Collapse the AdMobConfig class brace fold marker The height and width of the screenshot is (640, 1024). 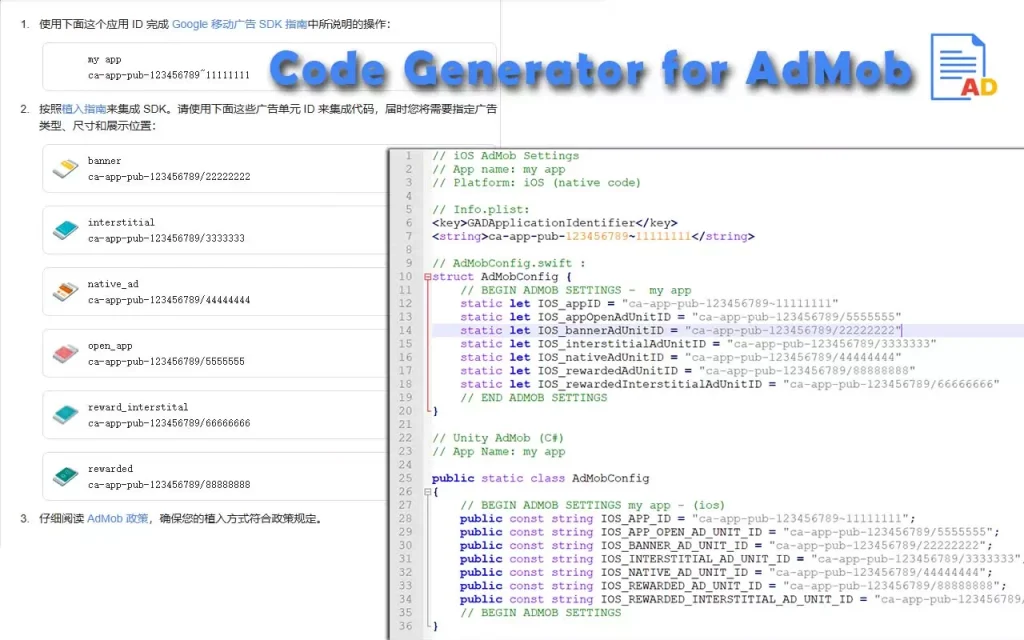point(428,493)
